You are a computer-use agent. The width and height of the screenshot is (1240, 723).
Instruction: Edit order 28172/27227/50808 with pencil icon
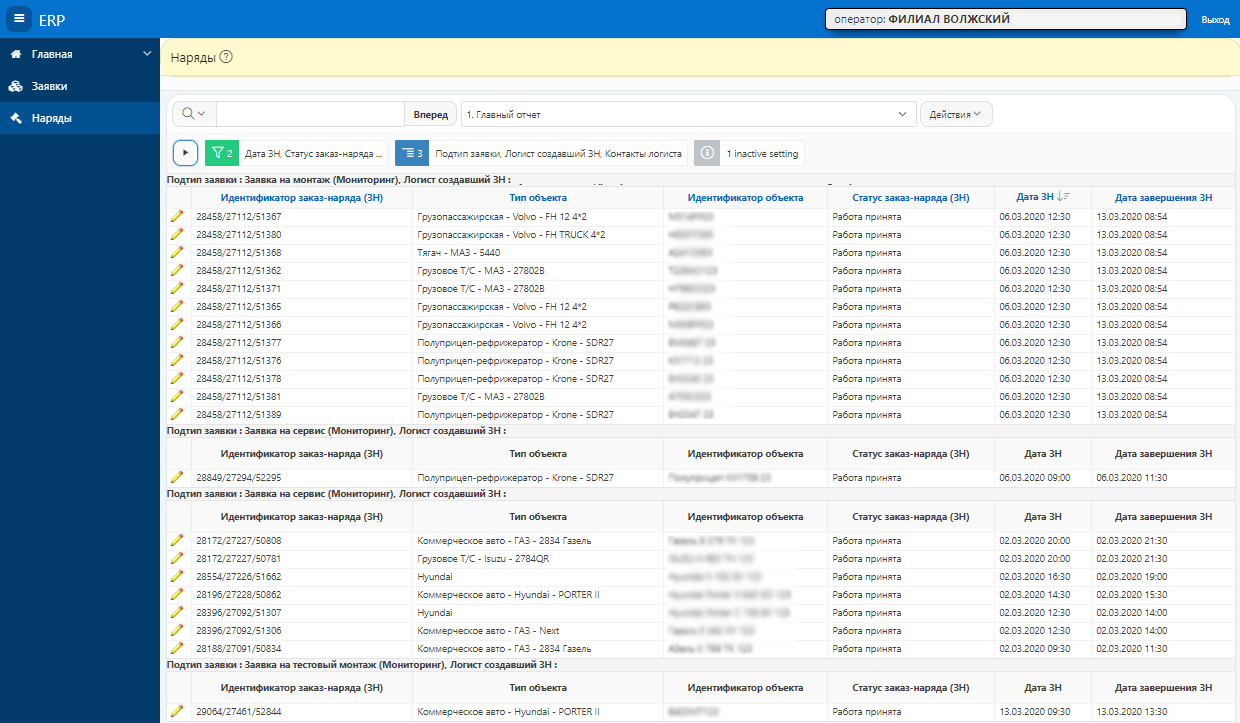point(177,540)
